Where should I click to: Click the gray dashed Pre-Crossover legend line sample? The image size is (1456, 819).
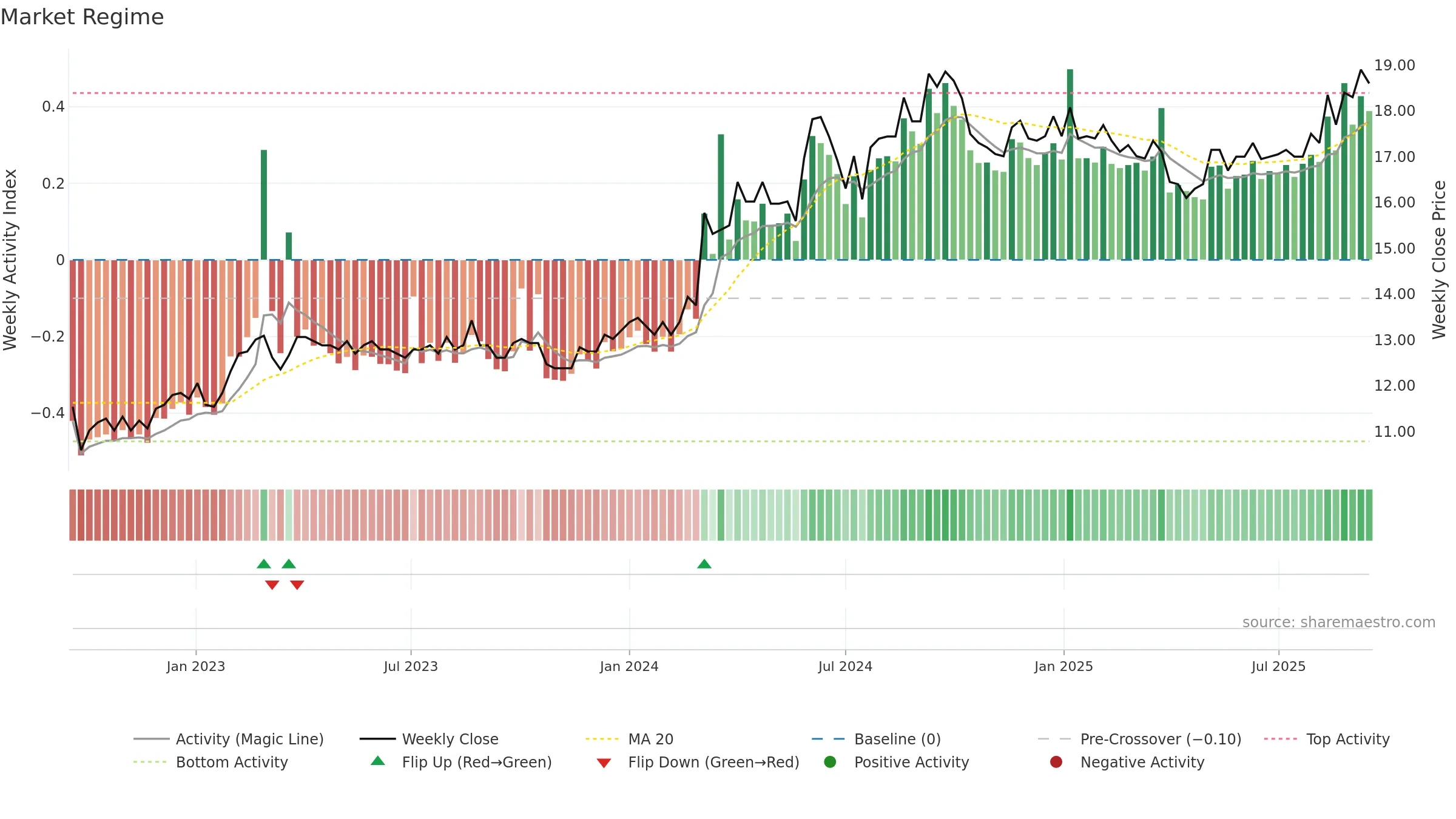pos(1054,739)
